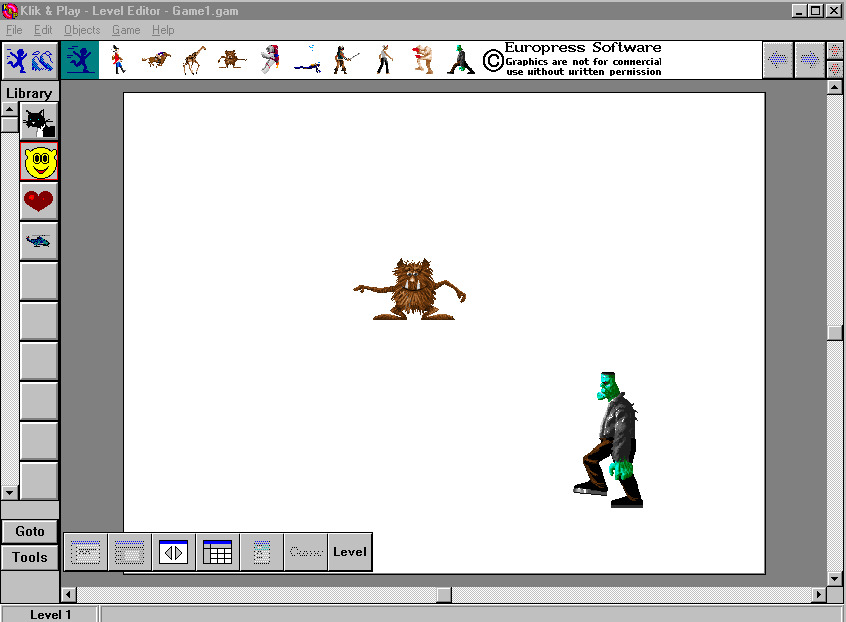Select the yellow smiley face library

(39, 161)
